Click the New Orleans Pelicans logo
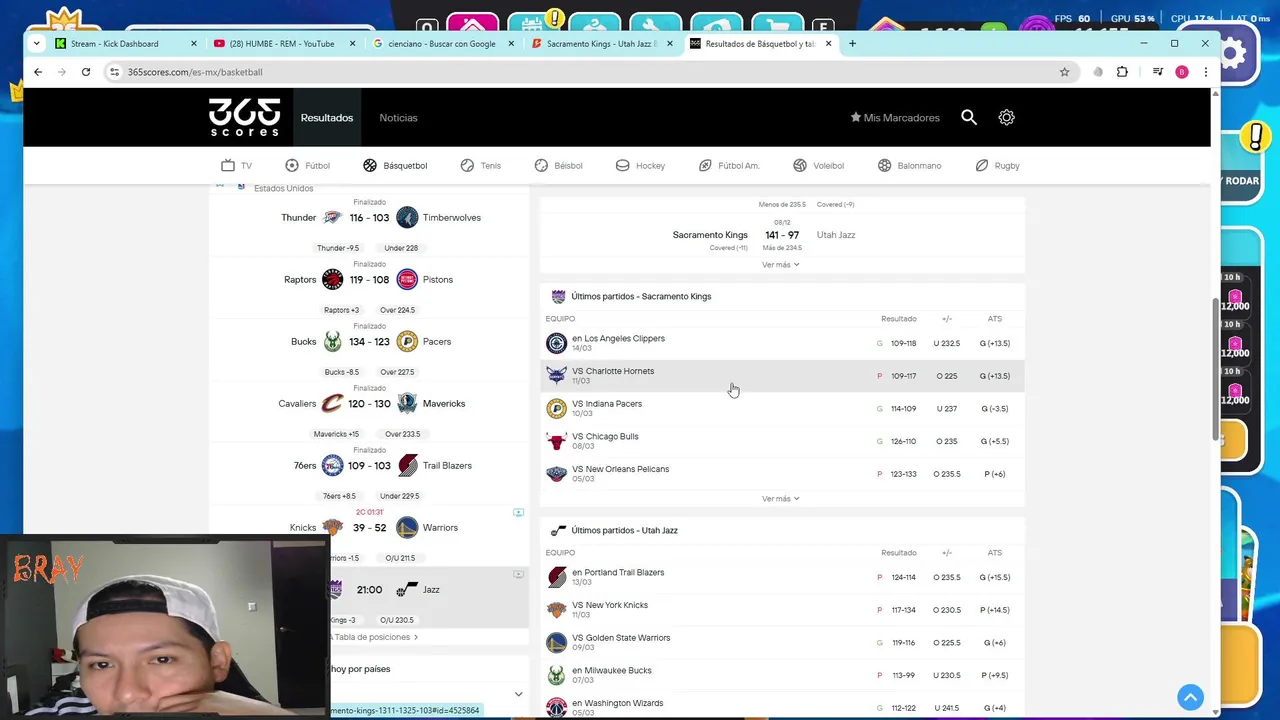1280x720 pixels. 556,473
